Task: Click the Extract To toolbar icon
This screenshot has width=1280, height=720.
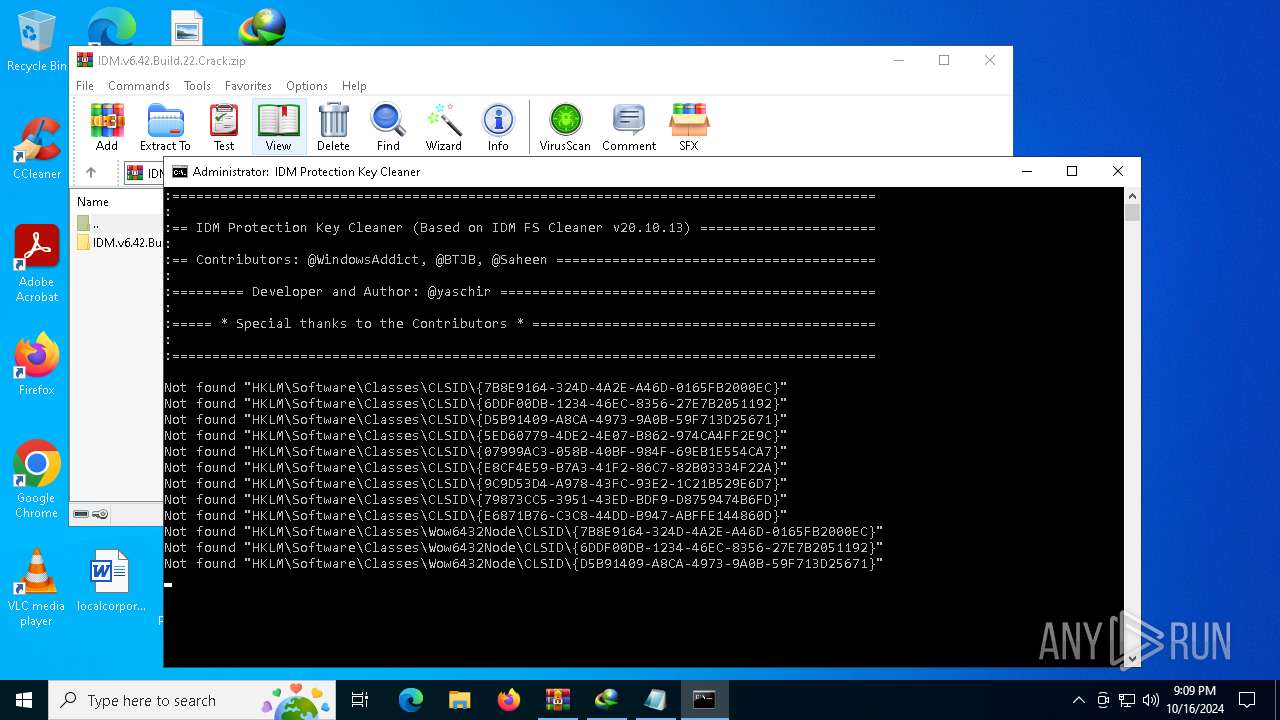Action: (165, 127)
